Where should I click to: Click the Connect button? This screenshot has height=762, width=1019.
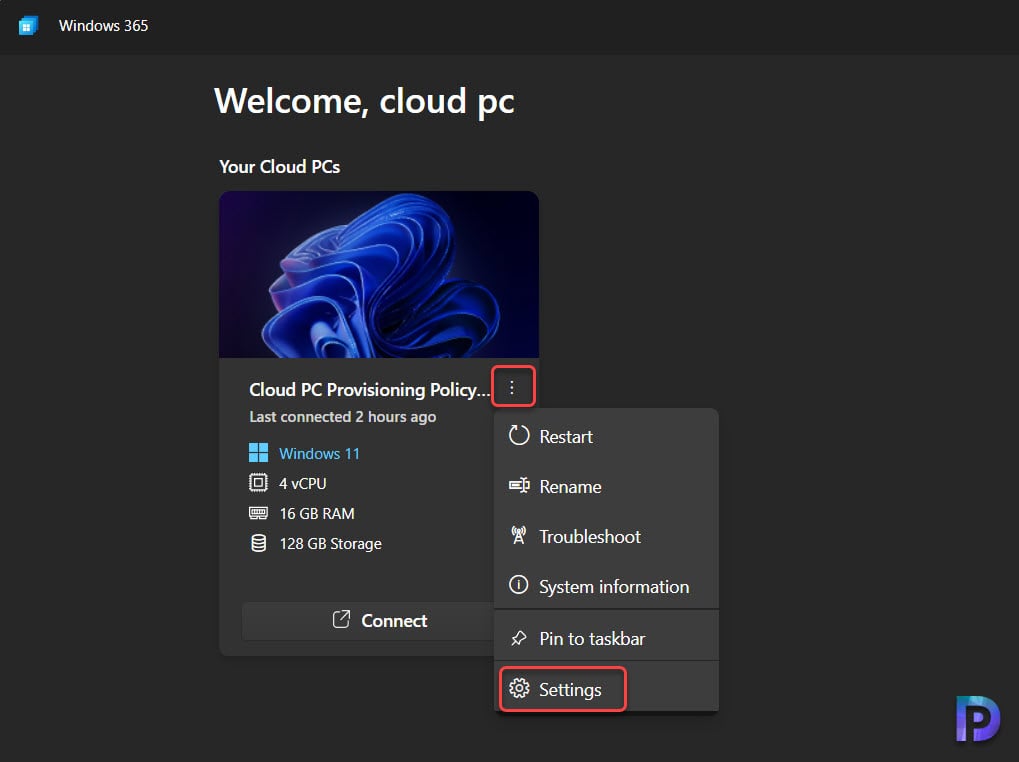pyautogui.click(x=368, y=620)
